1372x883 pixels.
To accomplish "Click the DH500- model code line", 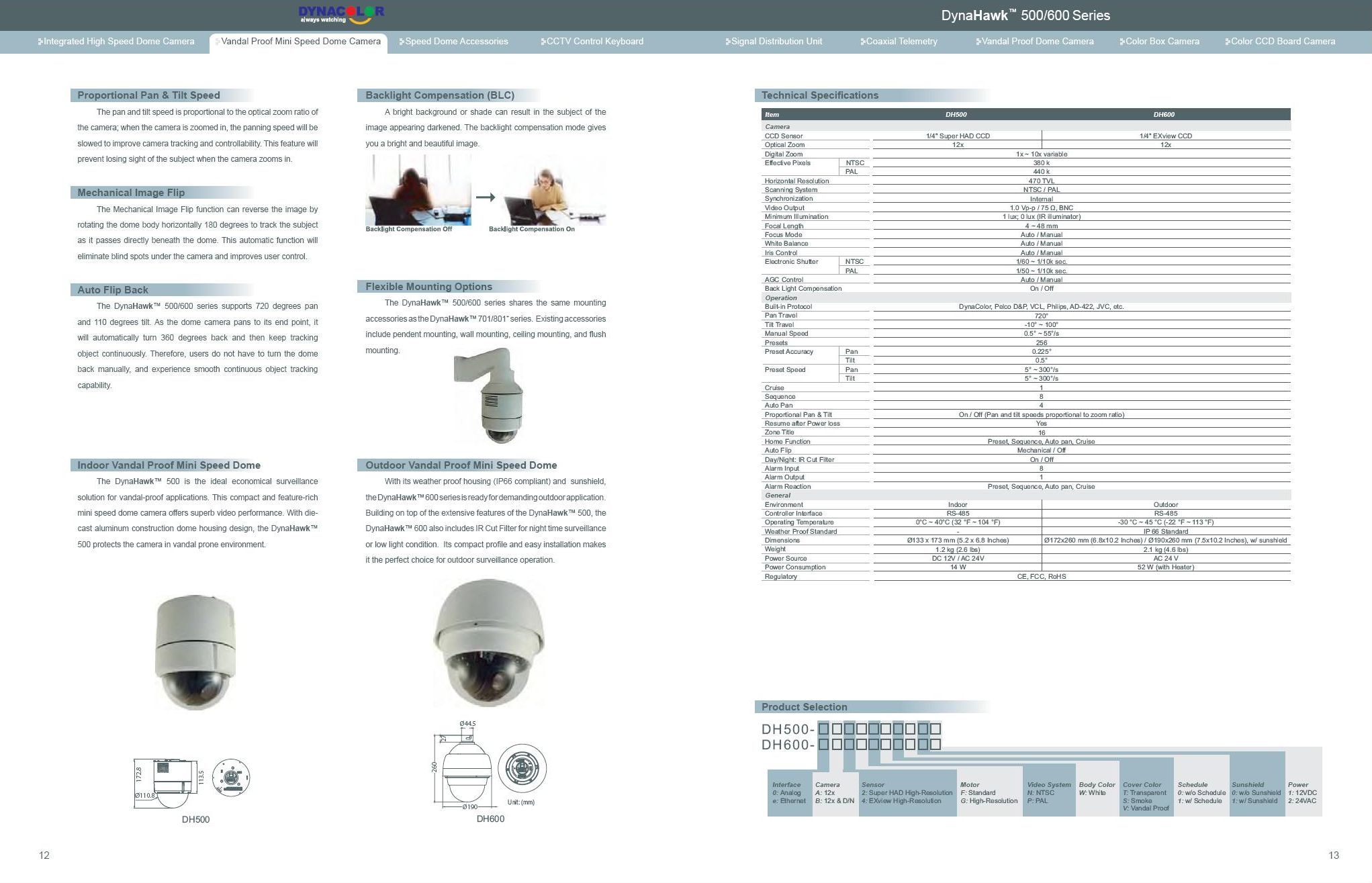I will [851, 729].
